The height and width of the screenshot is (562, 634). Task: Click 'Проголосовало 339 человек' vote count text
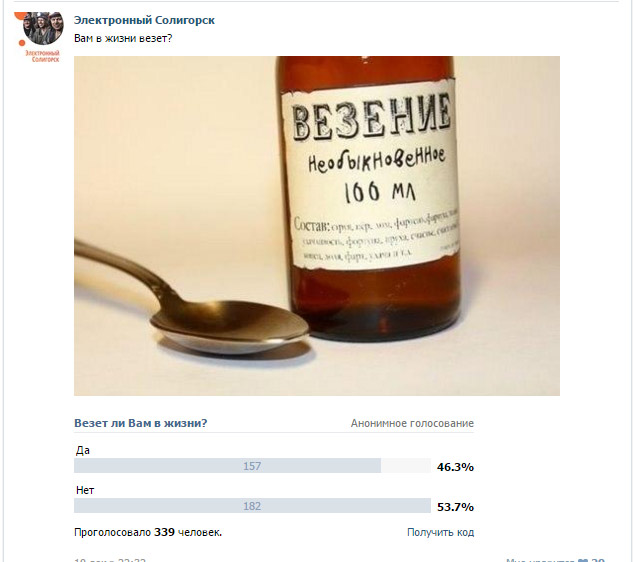tap(148, 532)
